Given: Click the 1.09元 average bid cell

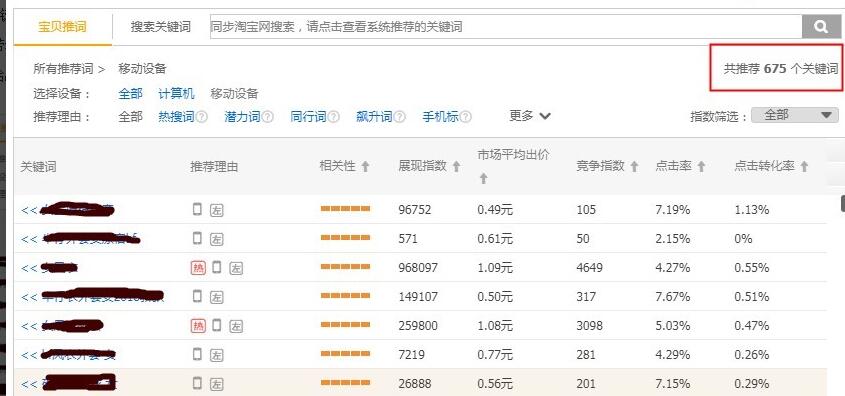Looking at the screenshot, I should (495, 268).
